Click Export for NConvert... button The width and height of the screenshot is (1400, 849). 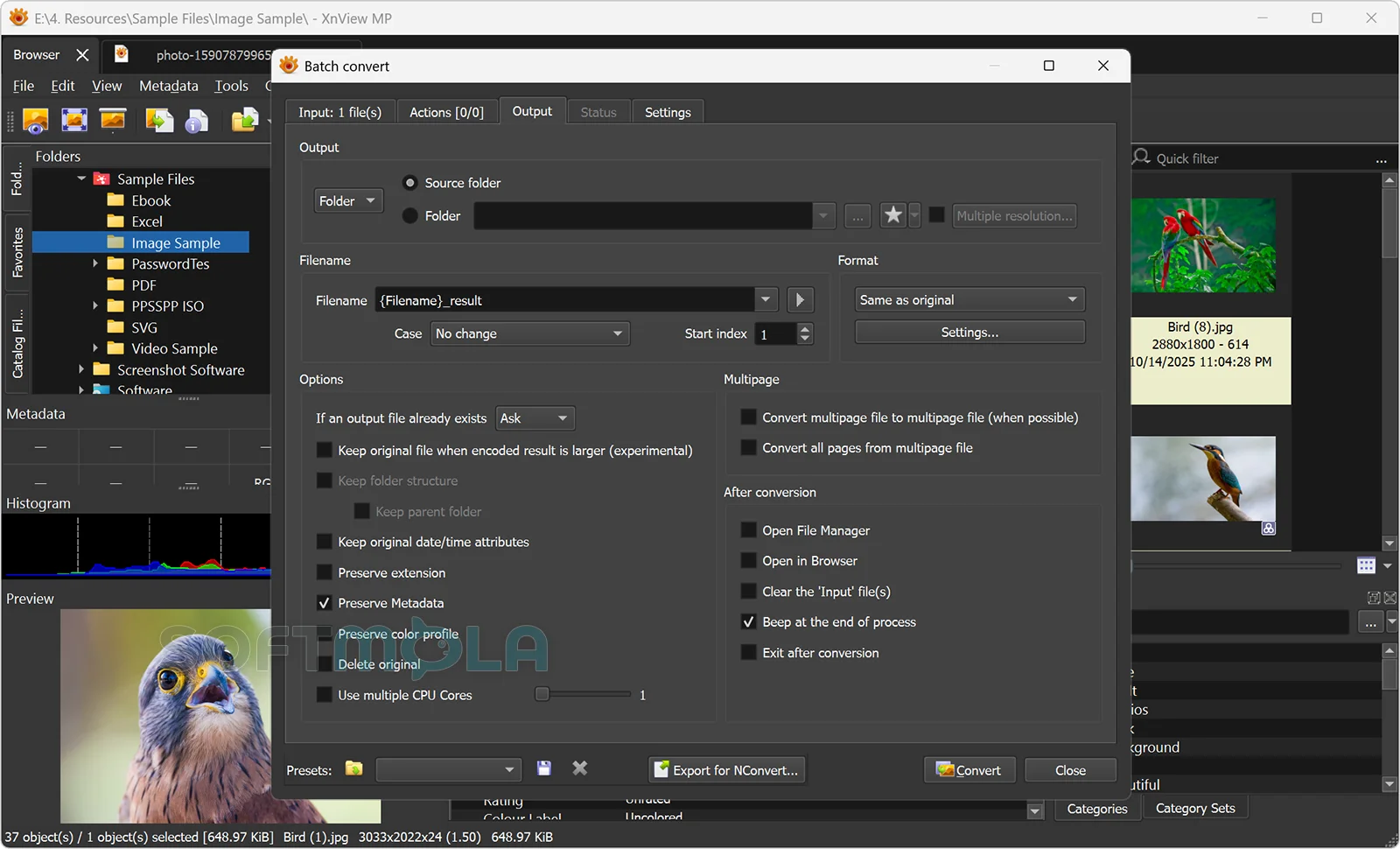coord(726,770)
